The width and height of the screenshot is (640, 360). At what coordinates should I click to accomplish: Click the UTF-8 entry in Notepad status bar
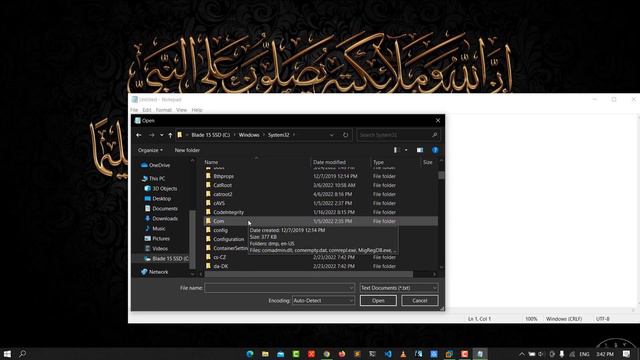(x=603, y=319)
